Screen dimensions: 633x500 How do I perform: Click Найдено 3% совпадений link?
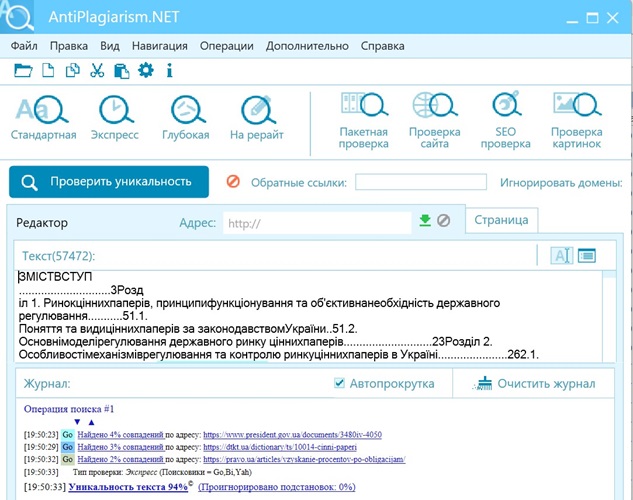(120, 447)
